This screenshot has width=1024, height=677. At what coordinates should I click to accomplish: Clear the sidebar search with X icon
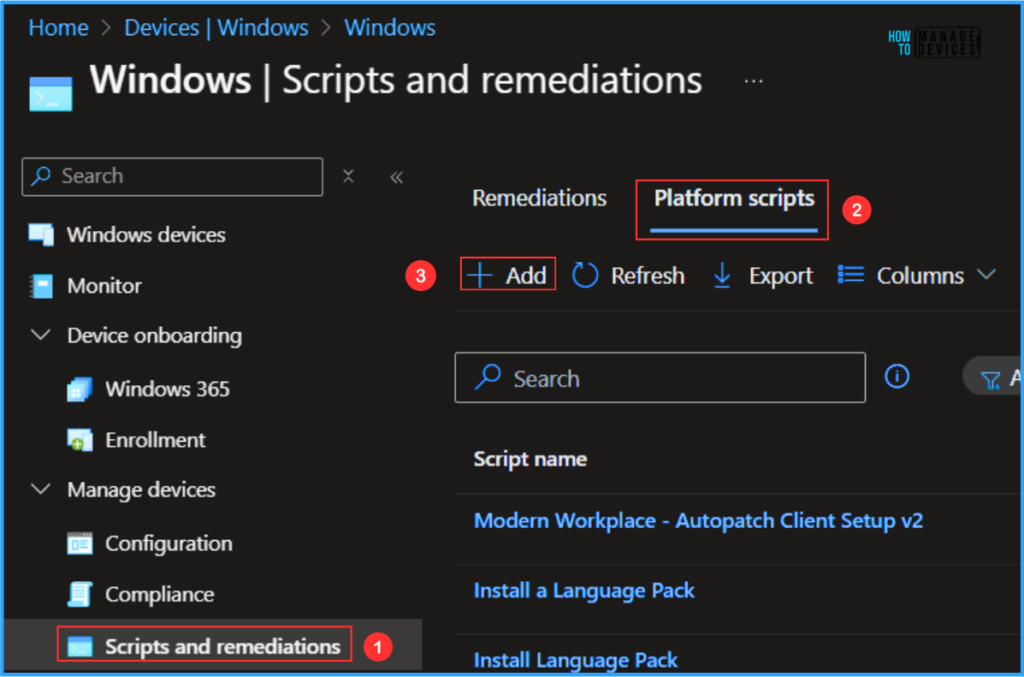tap(348, 176)
